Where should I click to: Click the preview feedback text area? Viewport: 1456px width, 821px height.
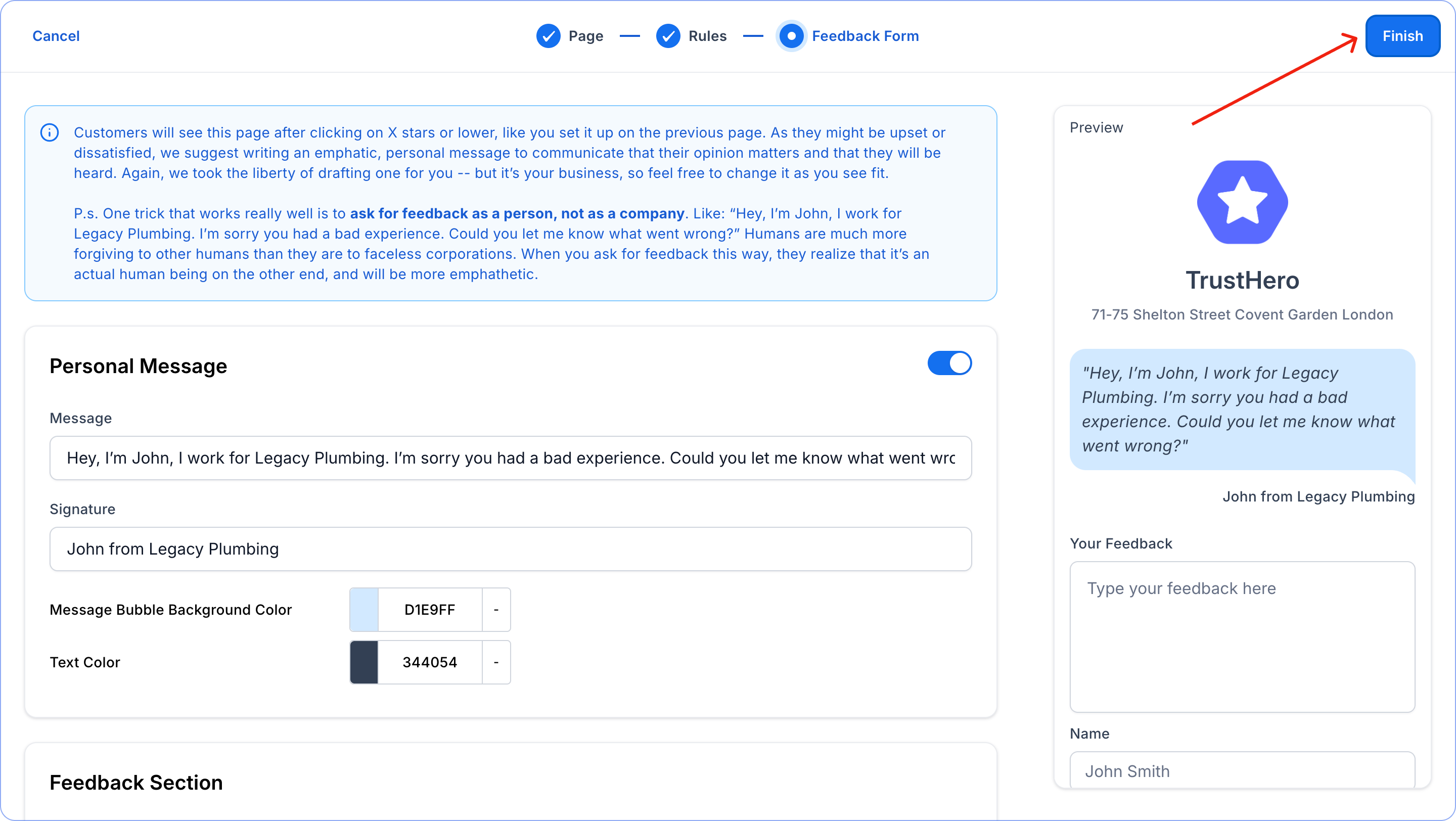[x=1242, y=637]
